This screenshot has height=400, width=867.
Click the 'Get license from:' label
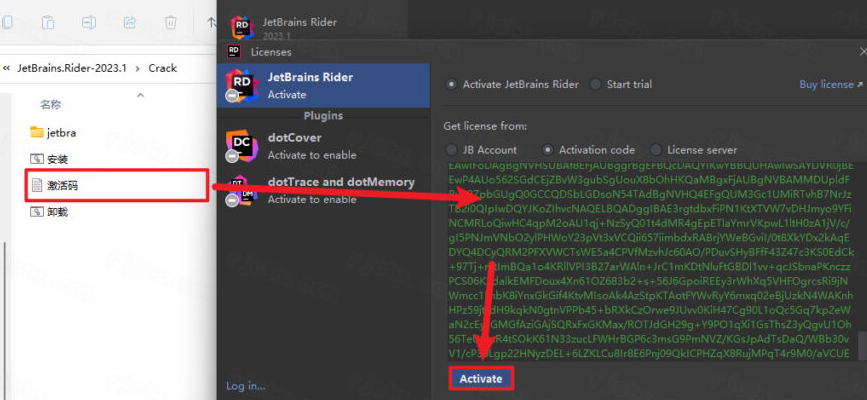point(485,126)
